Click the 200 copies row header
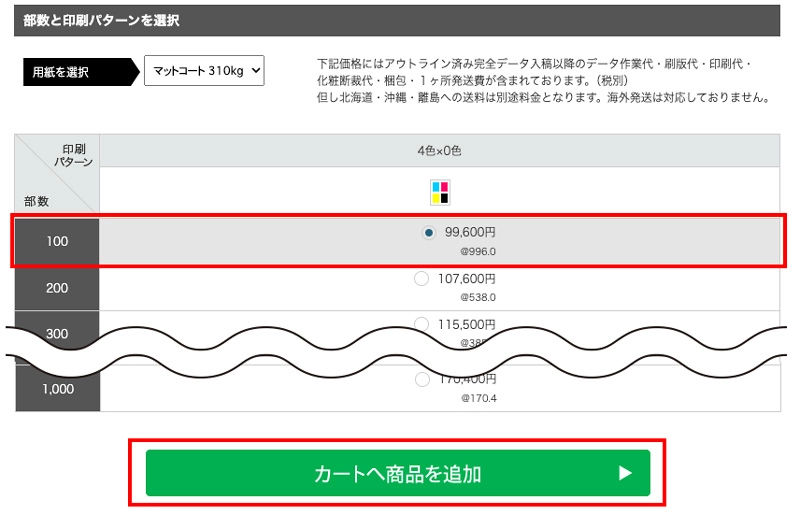 [x=57, y=288]
